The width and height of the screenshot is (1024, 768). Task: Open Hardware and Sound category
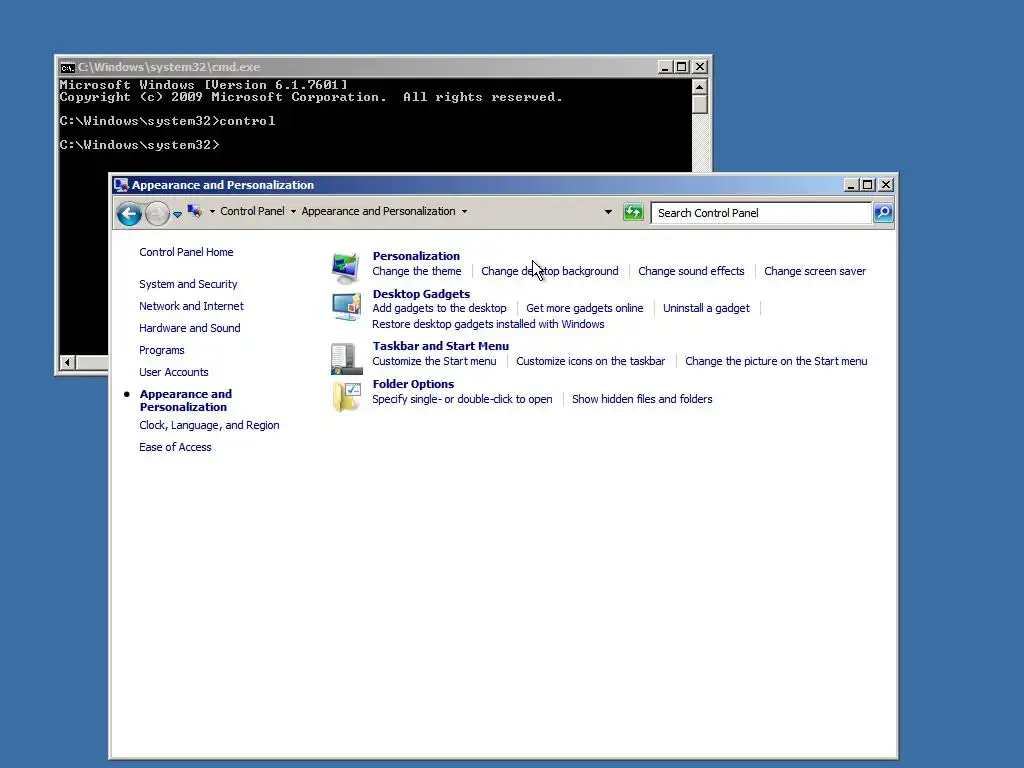tap(189, 328)
